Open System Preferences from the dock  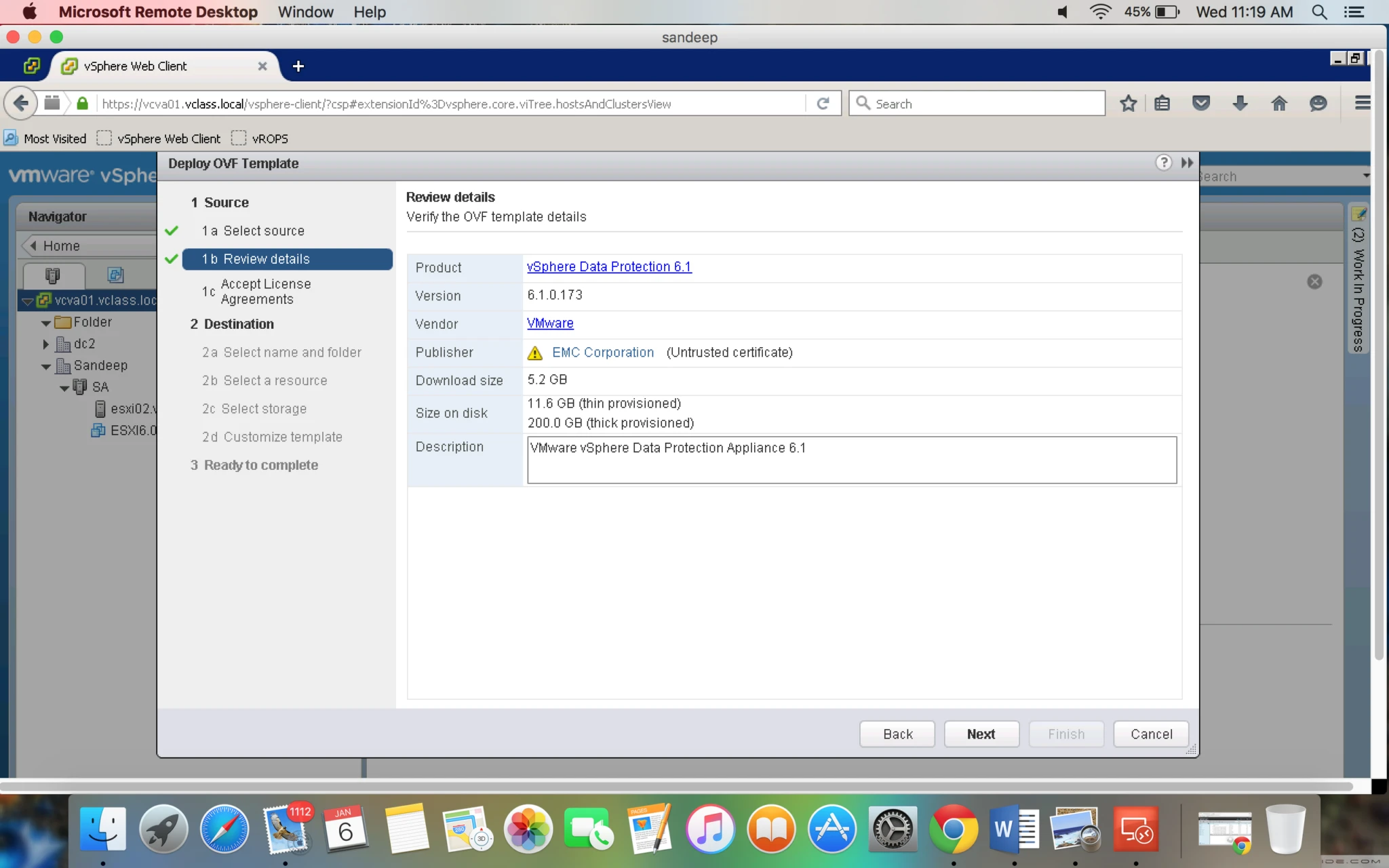(892, 829)
